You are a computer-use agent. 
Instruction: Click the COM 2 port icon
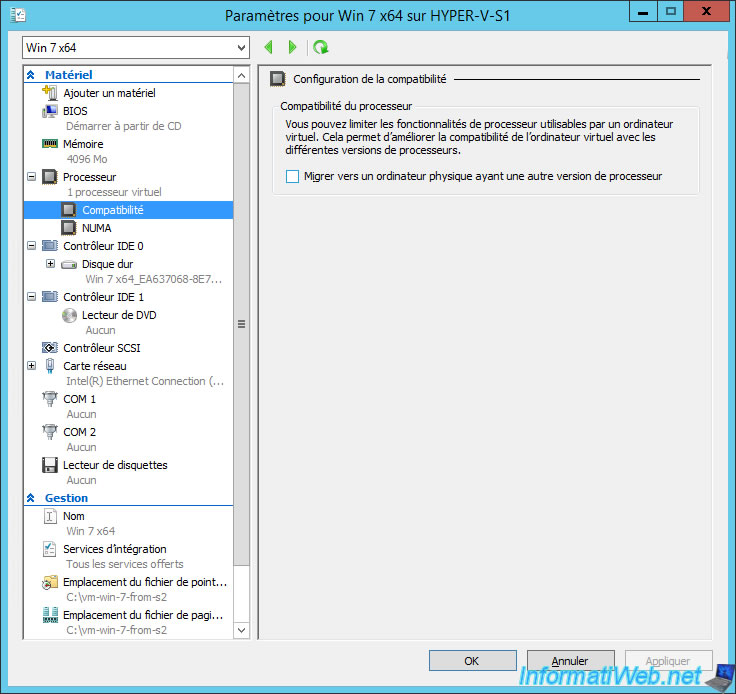coord(50,432)
